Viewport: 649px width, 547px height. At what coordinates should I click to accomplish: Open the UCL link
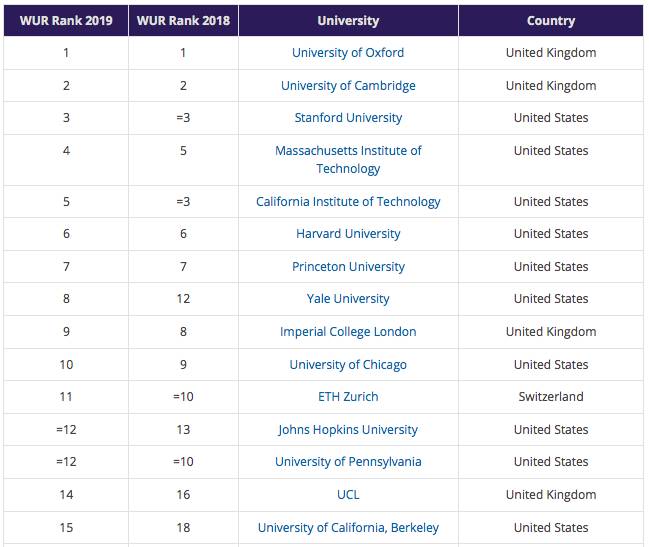click(348, 495)
